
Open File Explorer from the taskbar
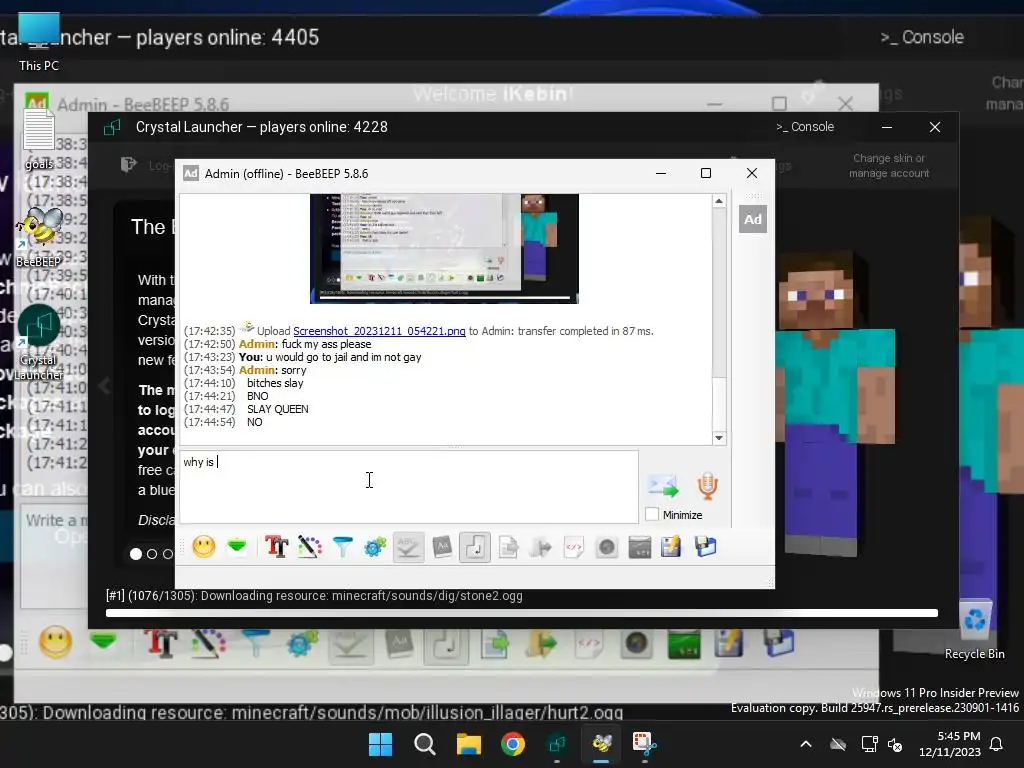tap(468, 744)
